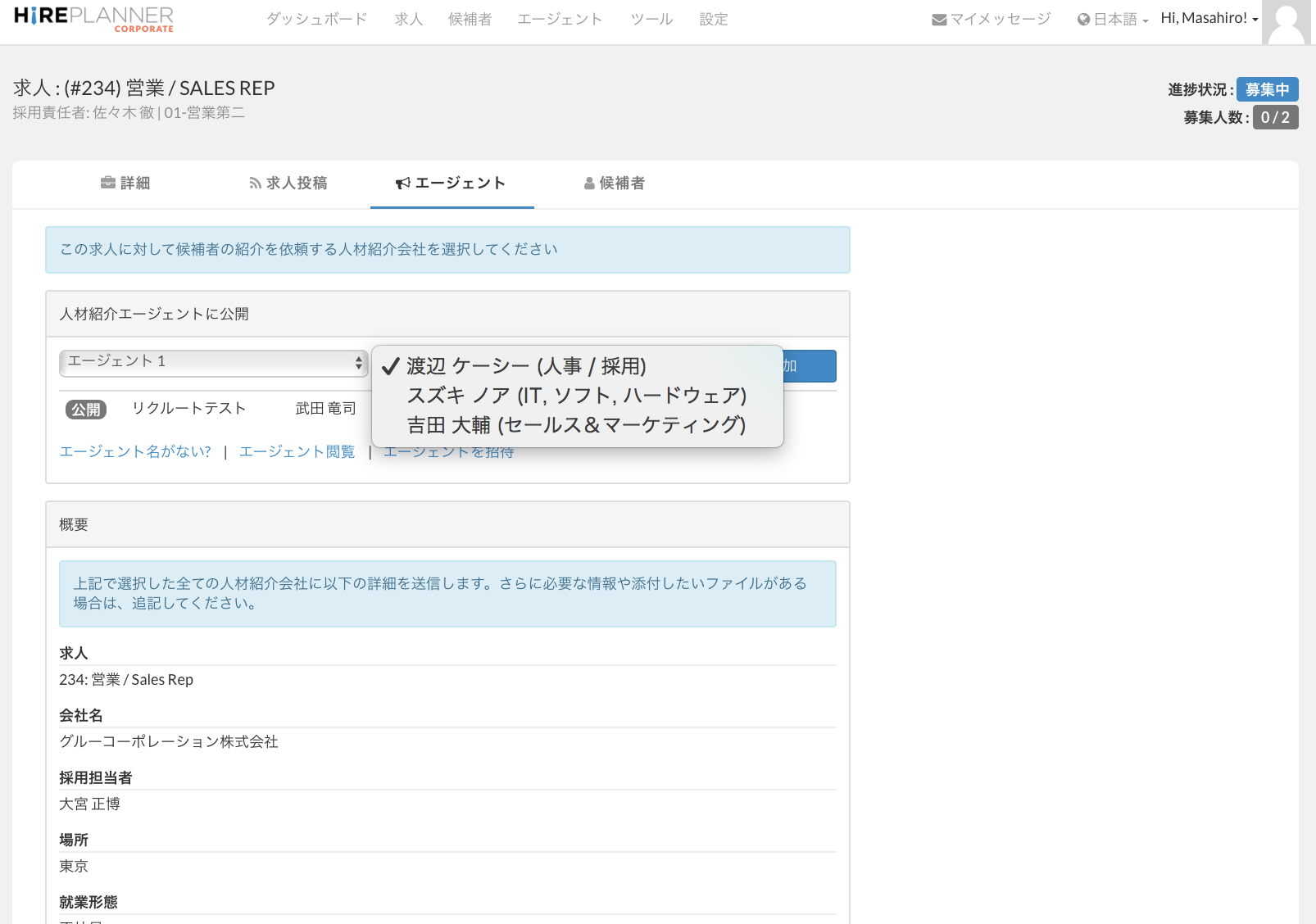Open the エージェント 1 select box
Viewport: 1316px width, 924px height.
(213, 362)
